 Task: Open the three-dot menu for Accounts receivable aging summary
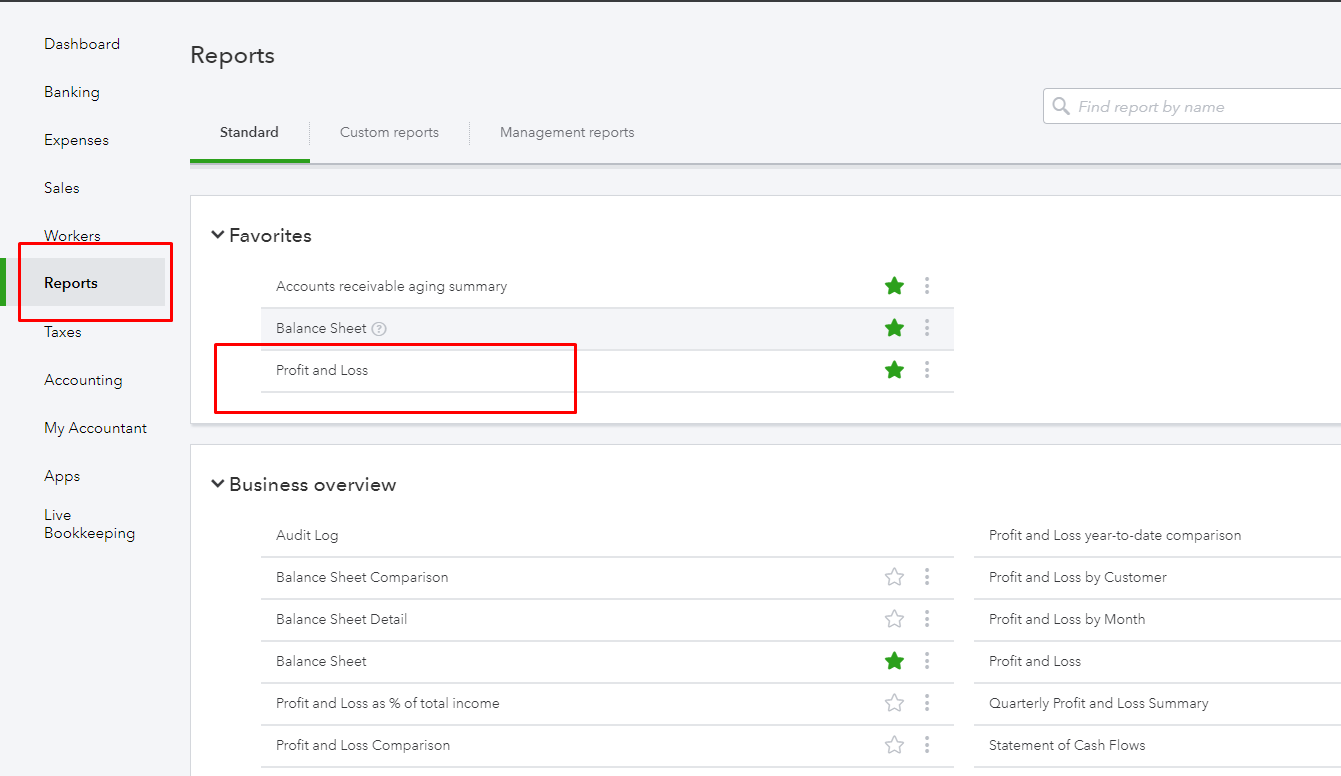[x=927, y=285]
